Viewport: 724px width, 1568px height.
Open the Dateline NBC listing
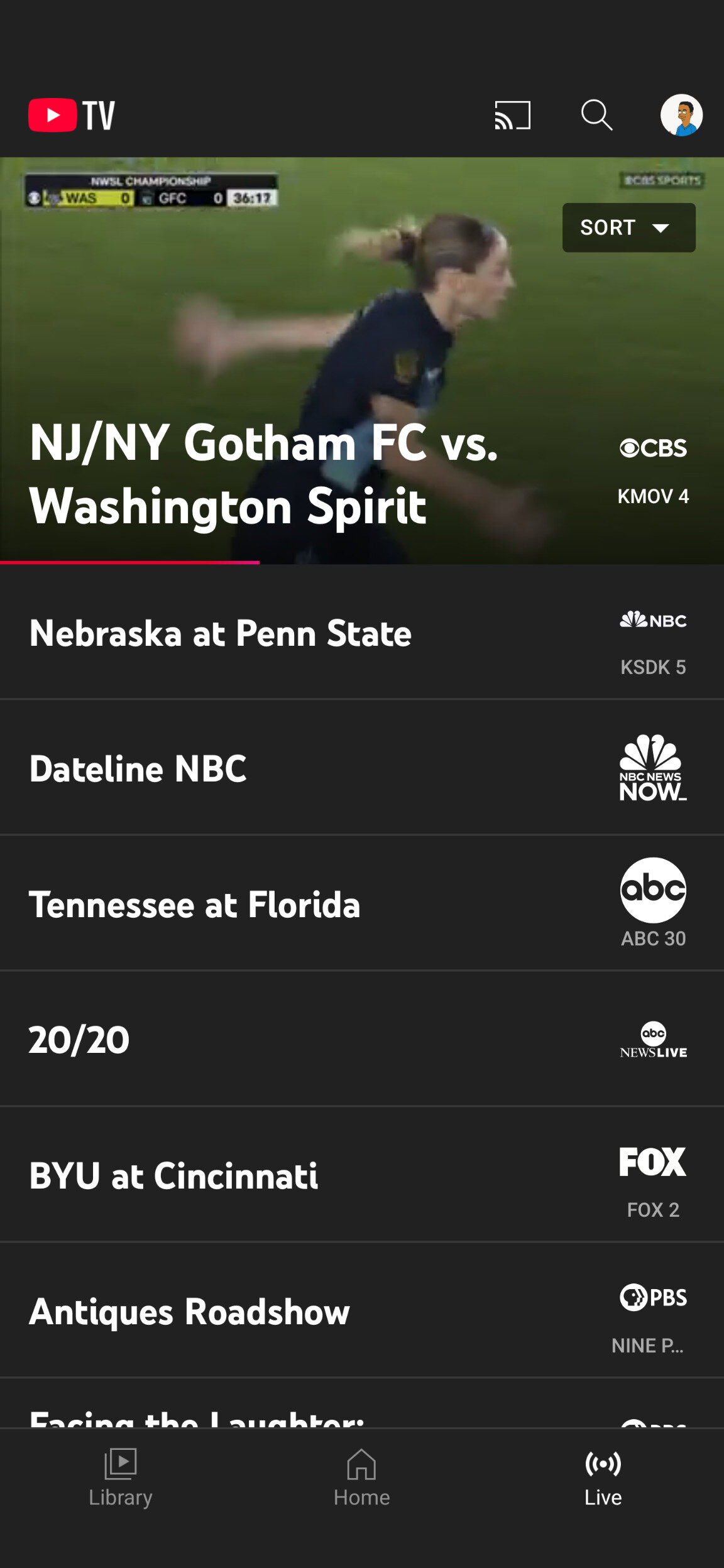[x=138, y=769]
